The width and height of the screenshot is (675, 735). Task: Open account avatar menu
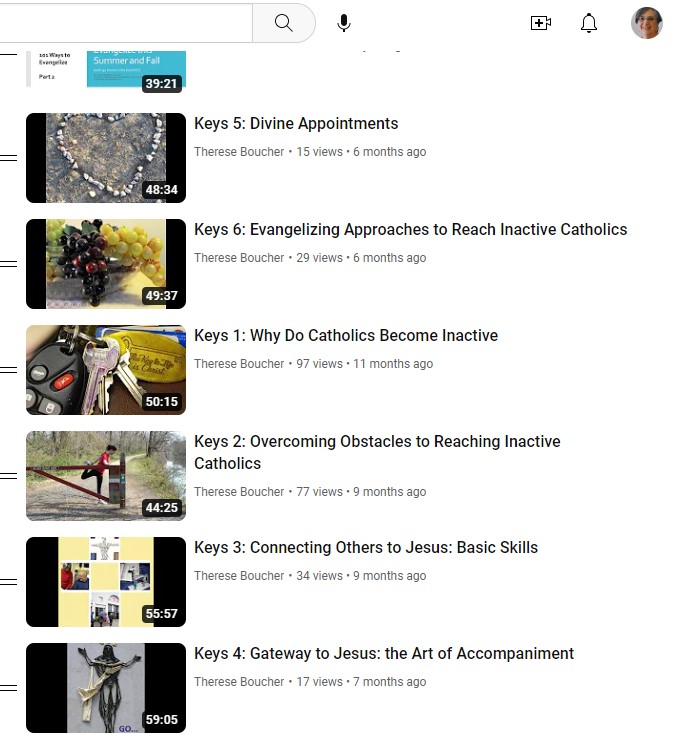(646, 22)
